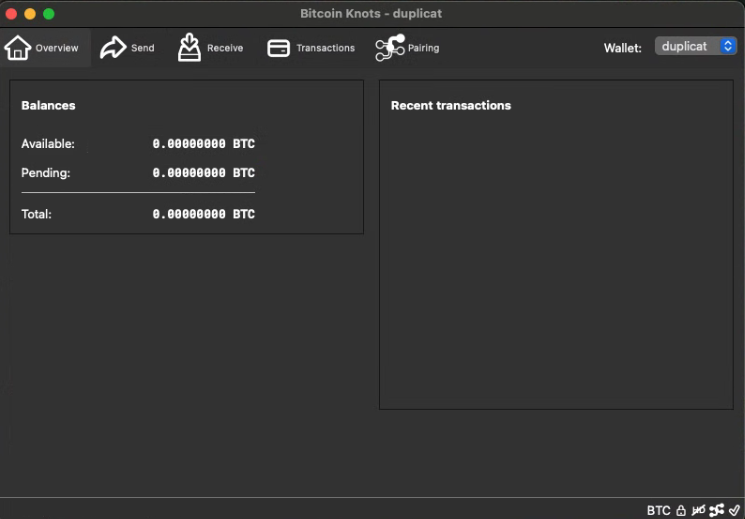Click the sync checkmark status icon
Viewport: 745px width, 519px height.
pyautogui.click(x=735, y=510)
